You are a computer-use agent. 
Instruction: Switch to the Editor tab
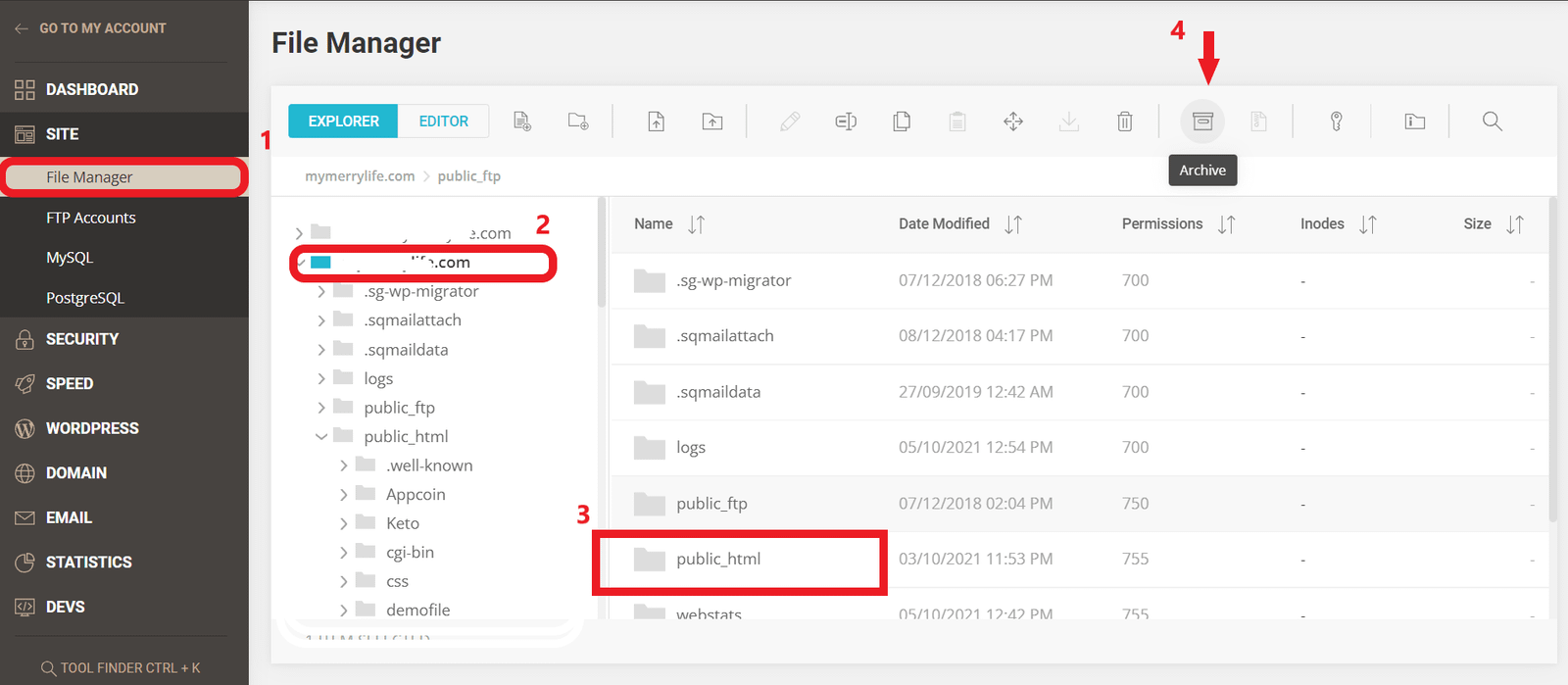click(x=444, y=122)
